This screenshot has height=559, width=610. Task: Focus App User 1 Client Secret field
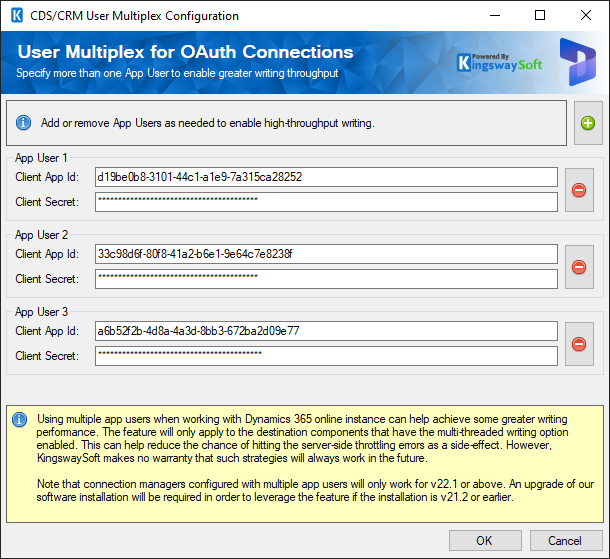coord(326,202)
